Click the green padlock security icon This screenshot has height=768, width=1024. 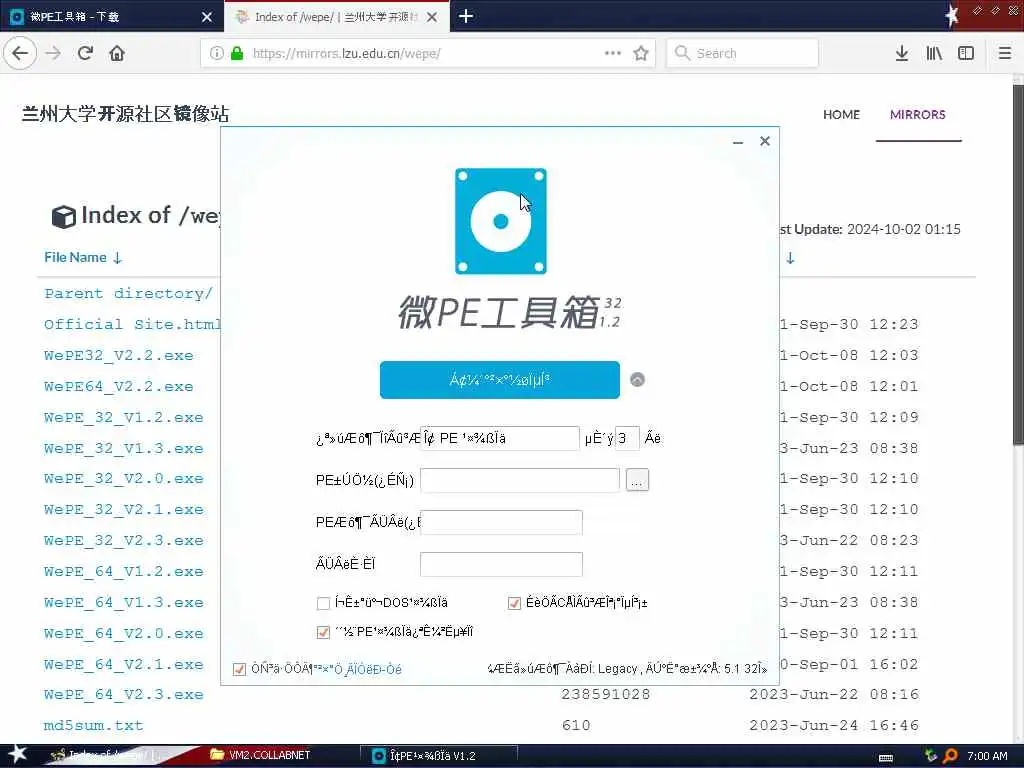237,53
